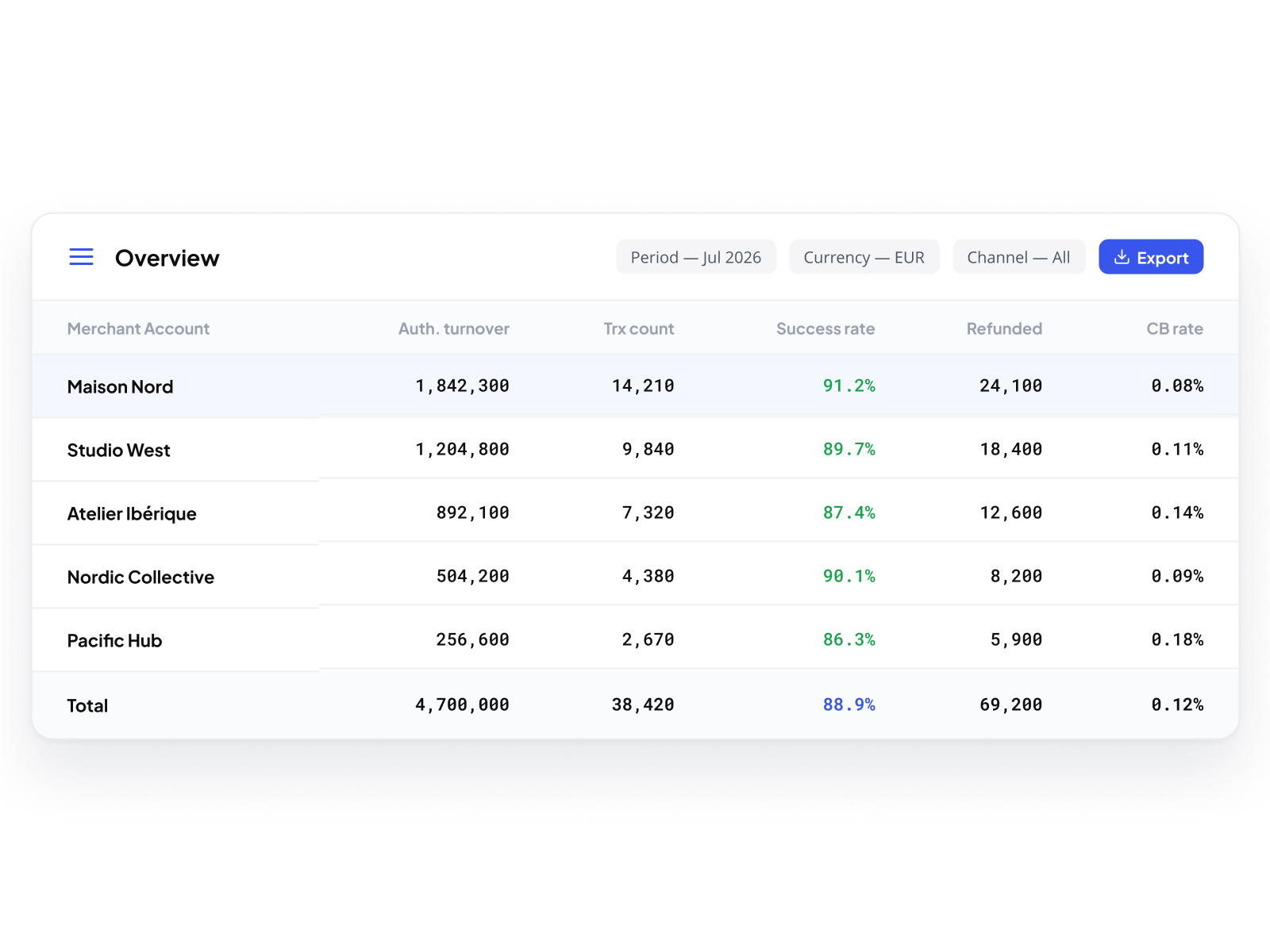
Task: Click total CB rate 0.12%
Action: click(x=1177, y=705)
